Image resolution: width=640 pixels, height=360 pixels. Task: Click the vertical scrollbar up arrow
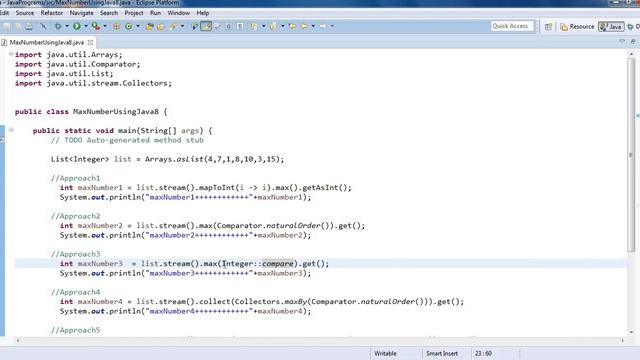pyautogui.click(x=631, y=54)
